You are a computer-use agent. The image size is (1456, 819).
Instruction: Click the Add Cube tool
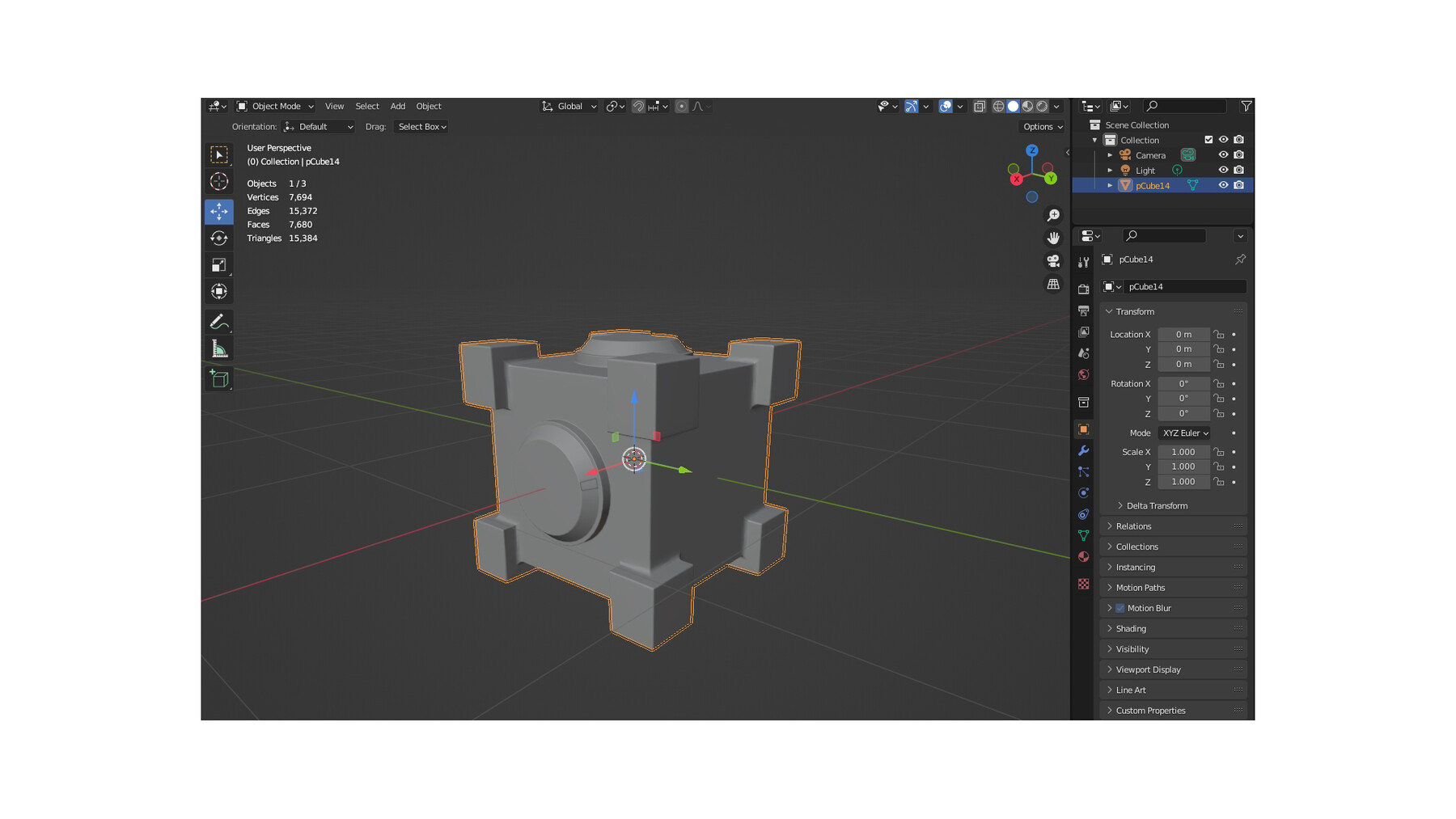[x=218, y=378]
